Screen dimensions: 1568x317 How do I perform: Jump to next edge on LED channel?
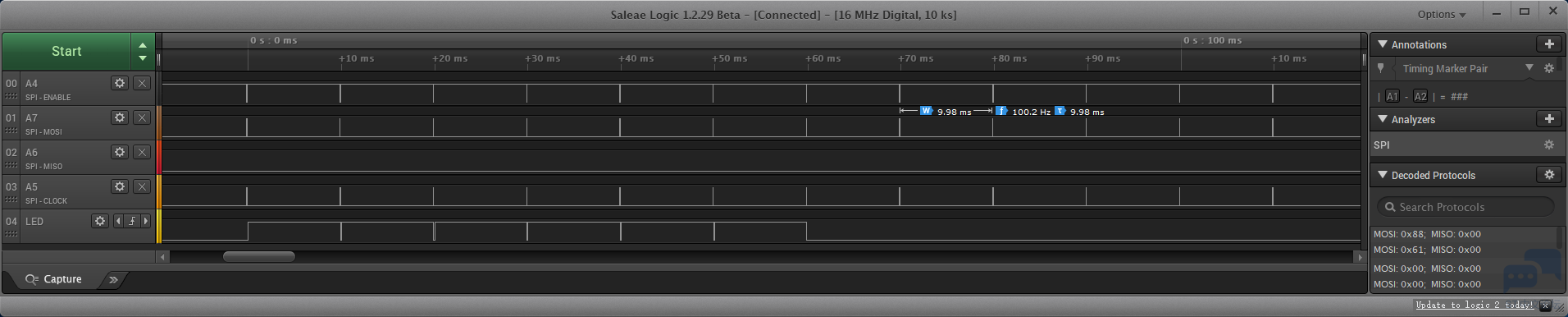pos(146,221)
